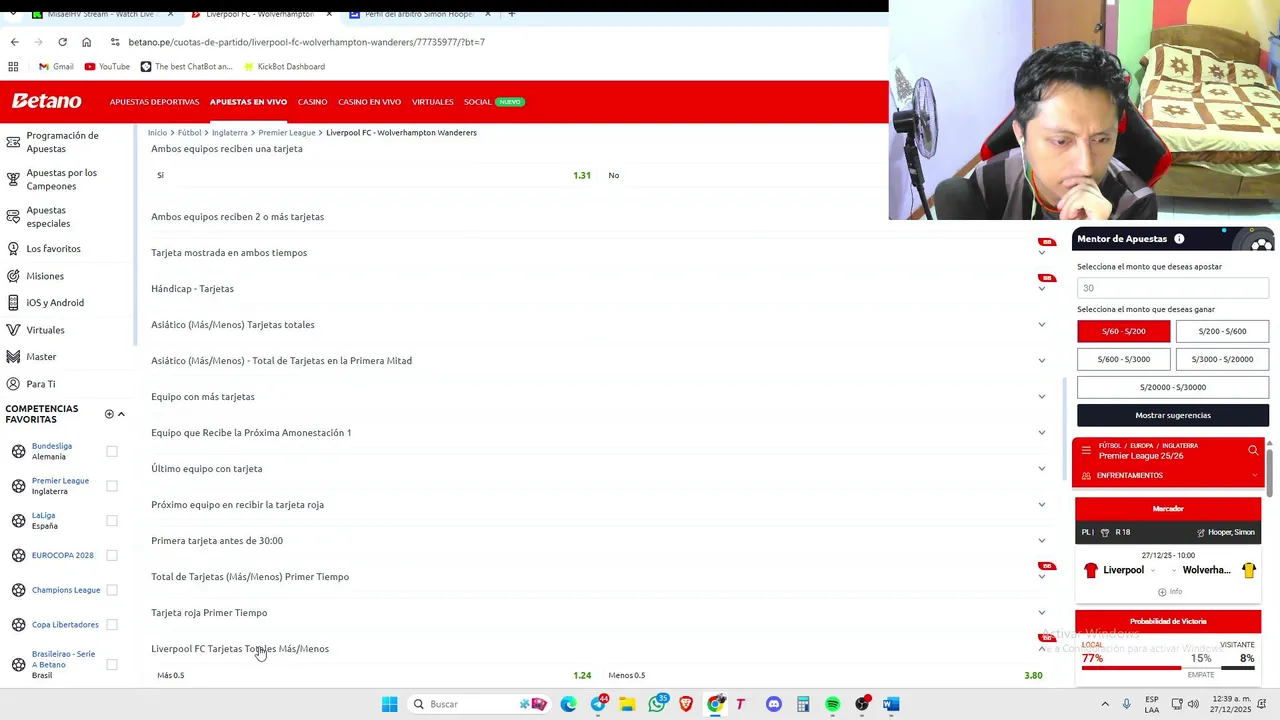Open the Apuestas Deportivas menu
This screenshot has width=1280, height=720.
click(154, 102)
